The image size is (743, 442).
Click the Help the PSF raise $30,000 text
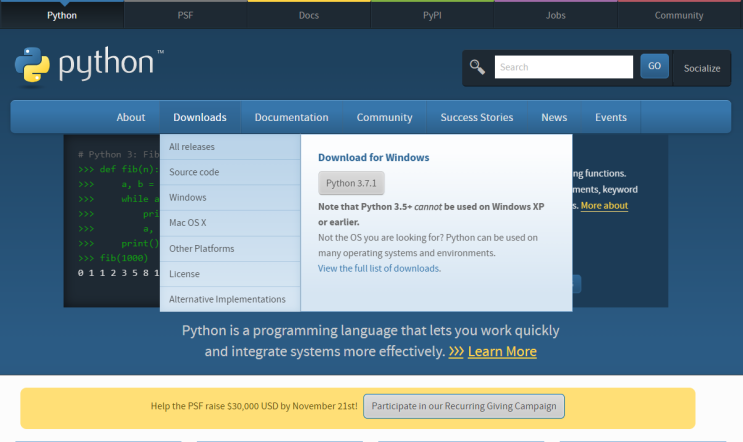(254, 406)
